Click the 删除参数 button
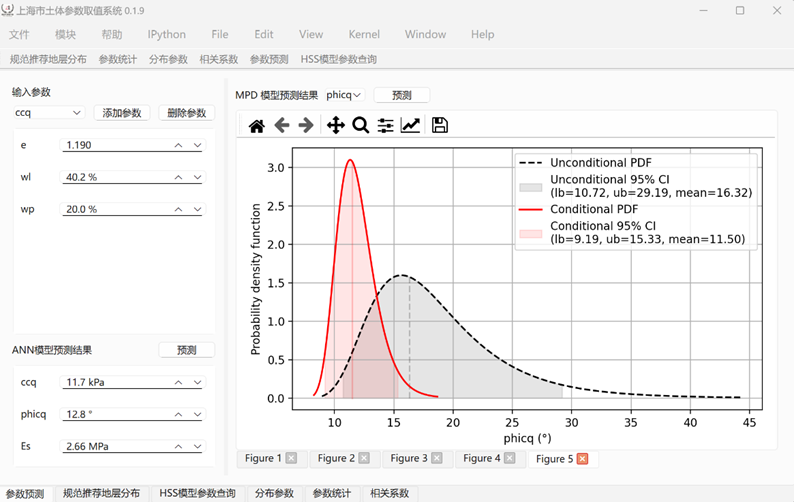 [x=187, y=113]
